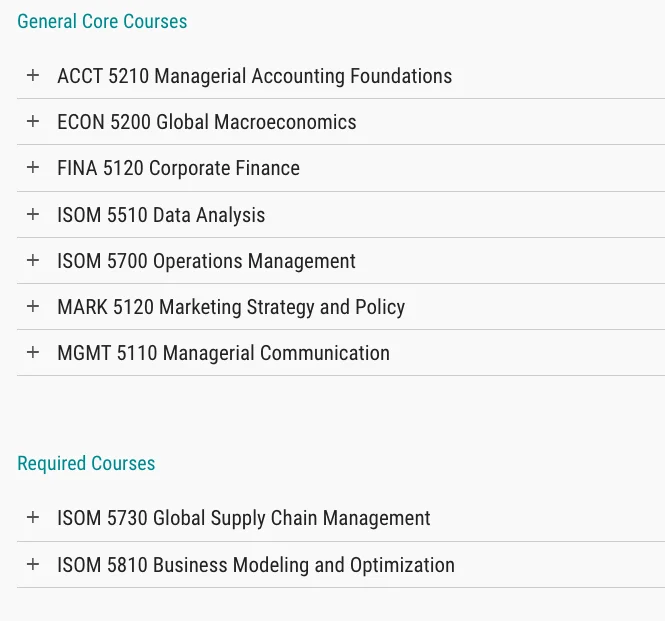Expand Marketing Strategy and Policy row
The image size is (665, 621).
click(231, 307)
